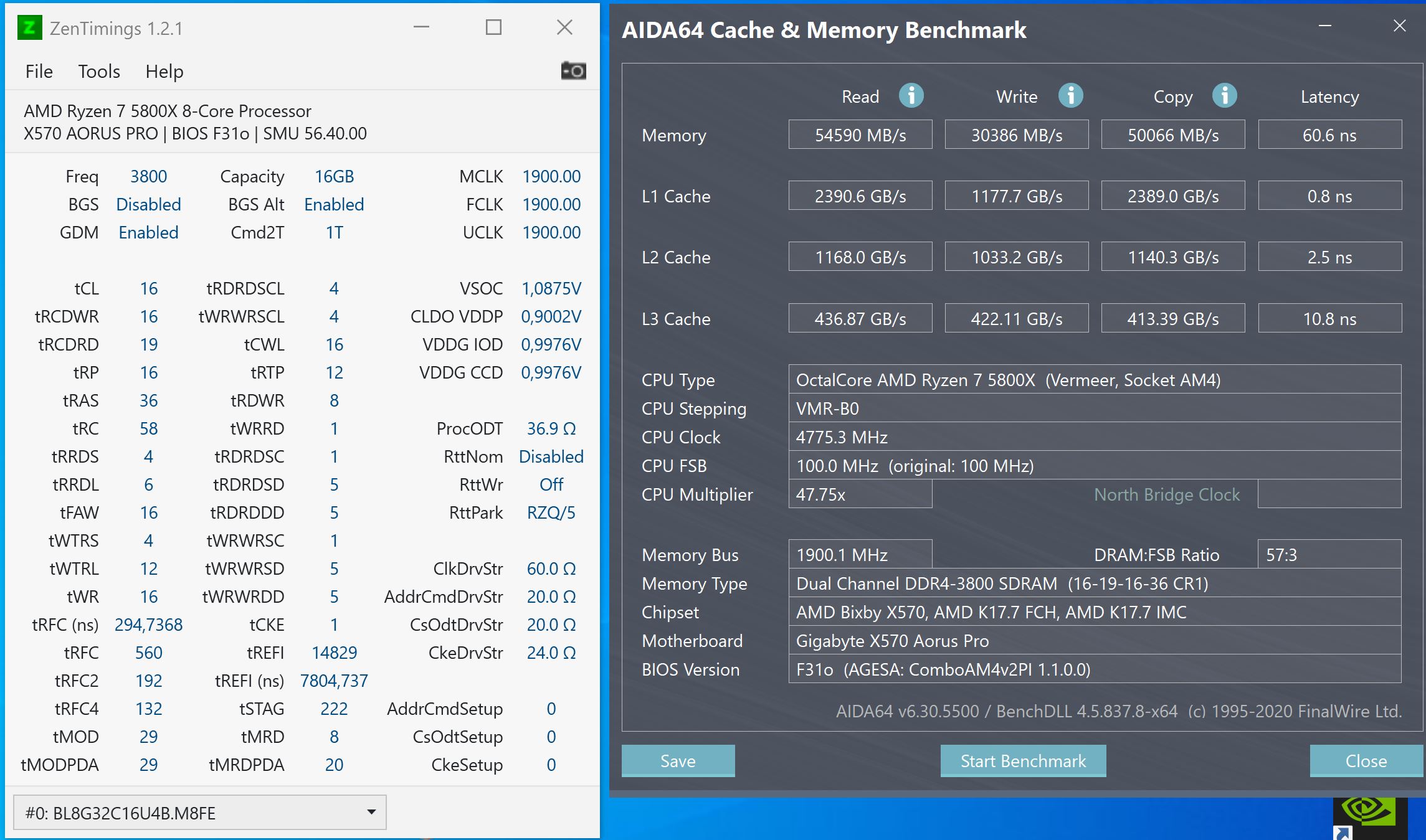
Task: Open the File menu
Action: pyautogui.click(x=39, y=72)
